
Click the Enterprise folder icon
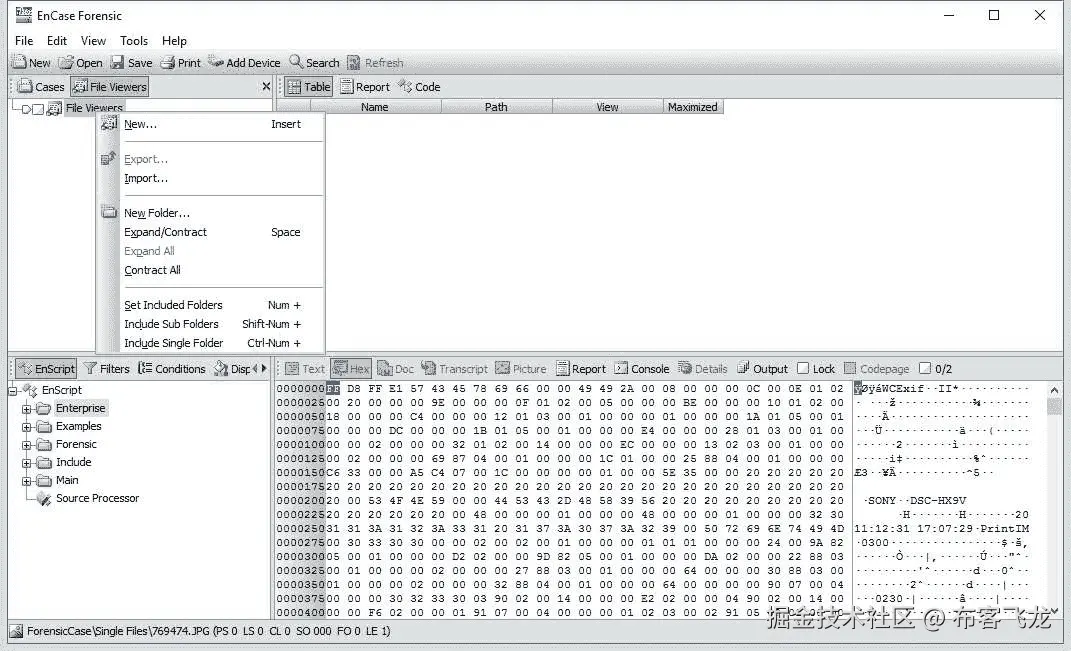coord(44,408)
